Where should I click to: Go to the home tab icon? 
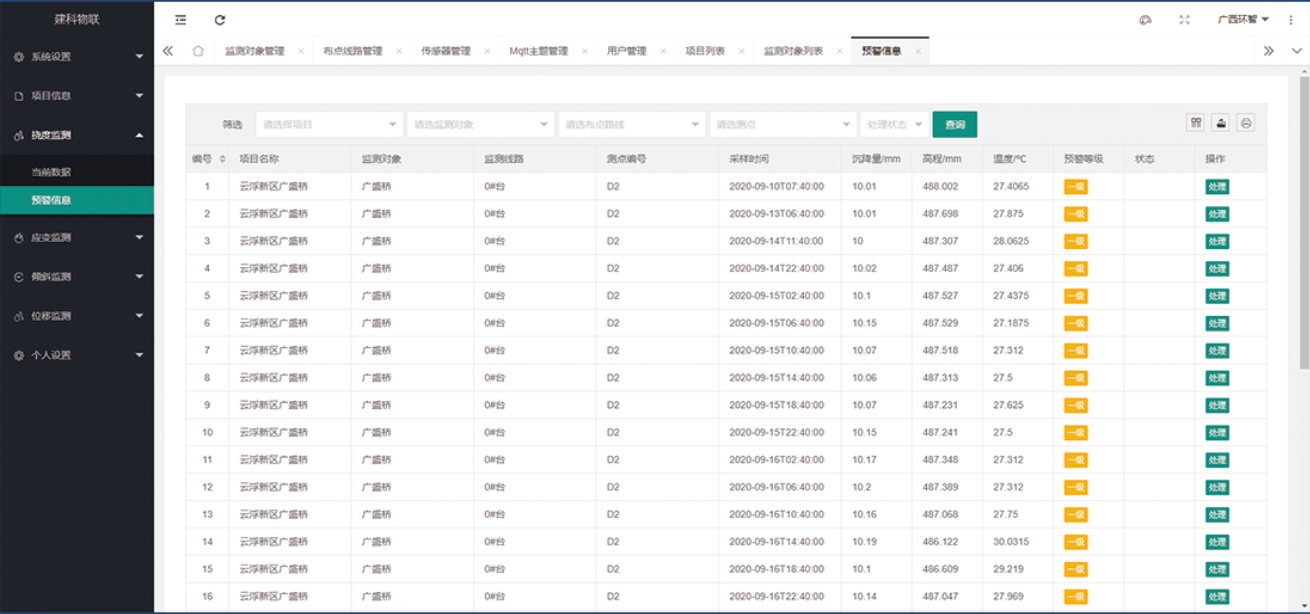[198, 51]
